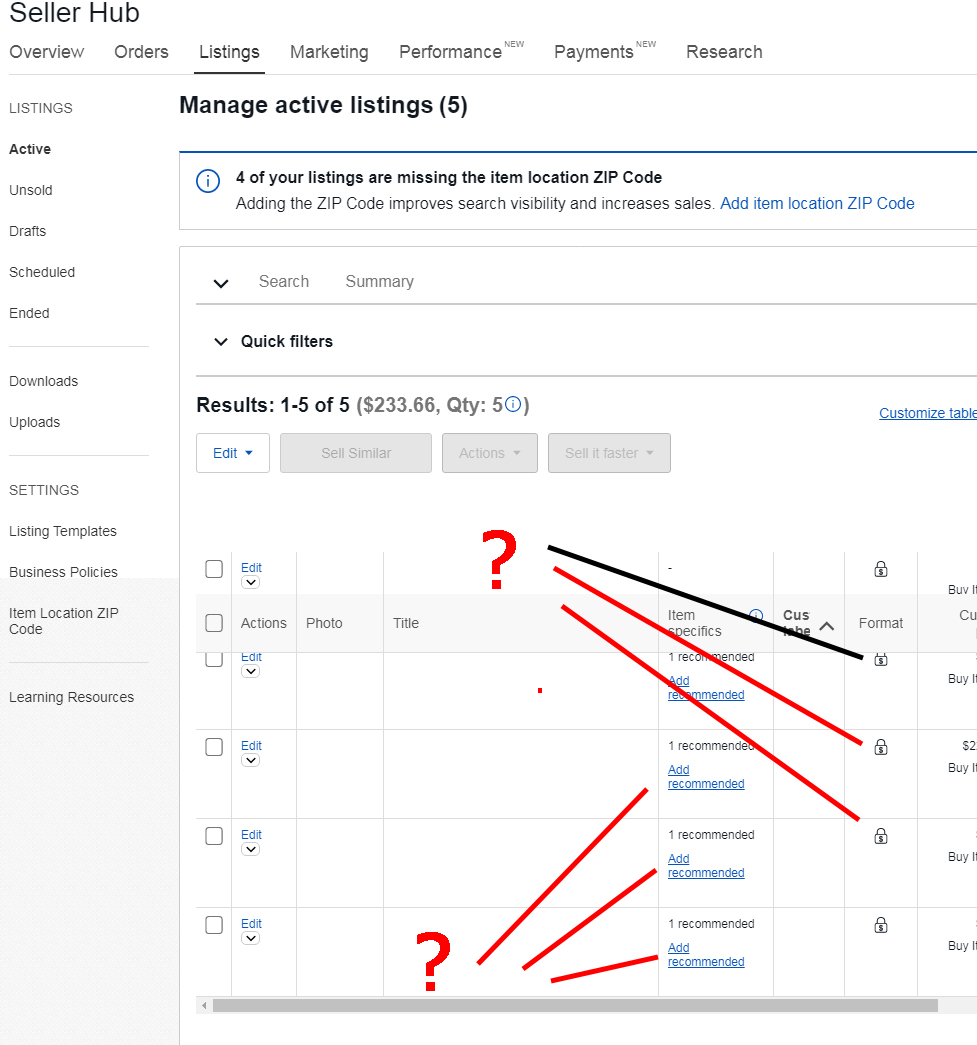Click Add recommended in the $2 price row
This screenshot has height=1045, width=977.
pos(706,776)
